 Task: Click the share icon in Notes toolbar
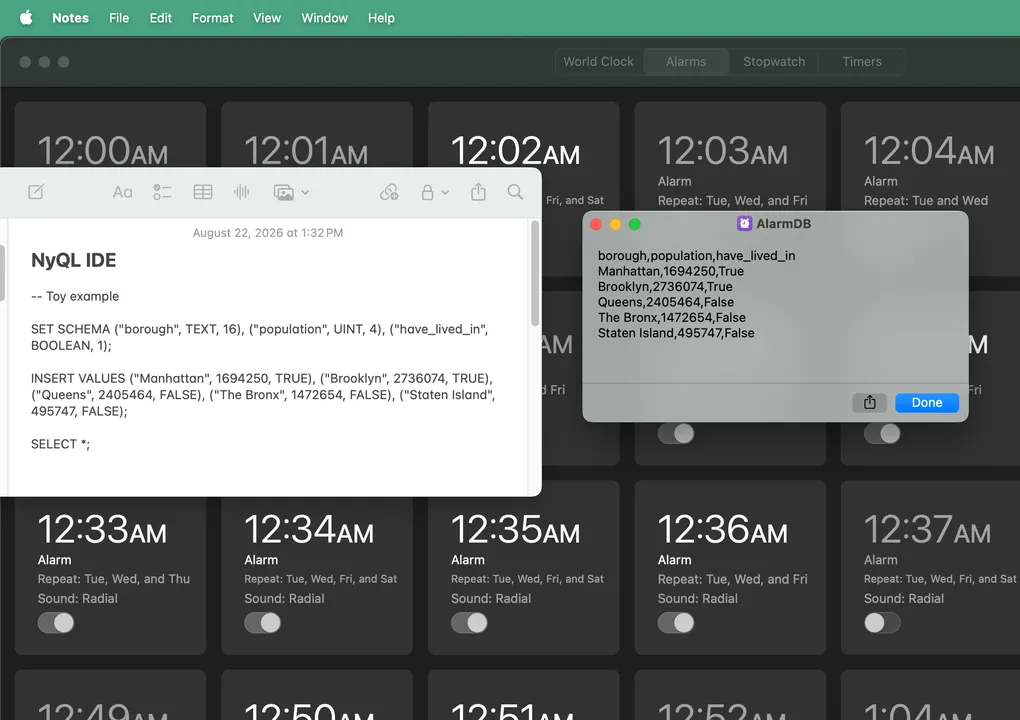point(478,192)
